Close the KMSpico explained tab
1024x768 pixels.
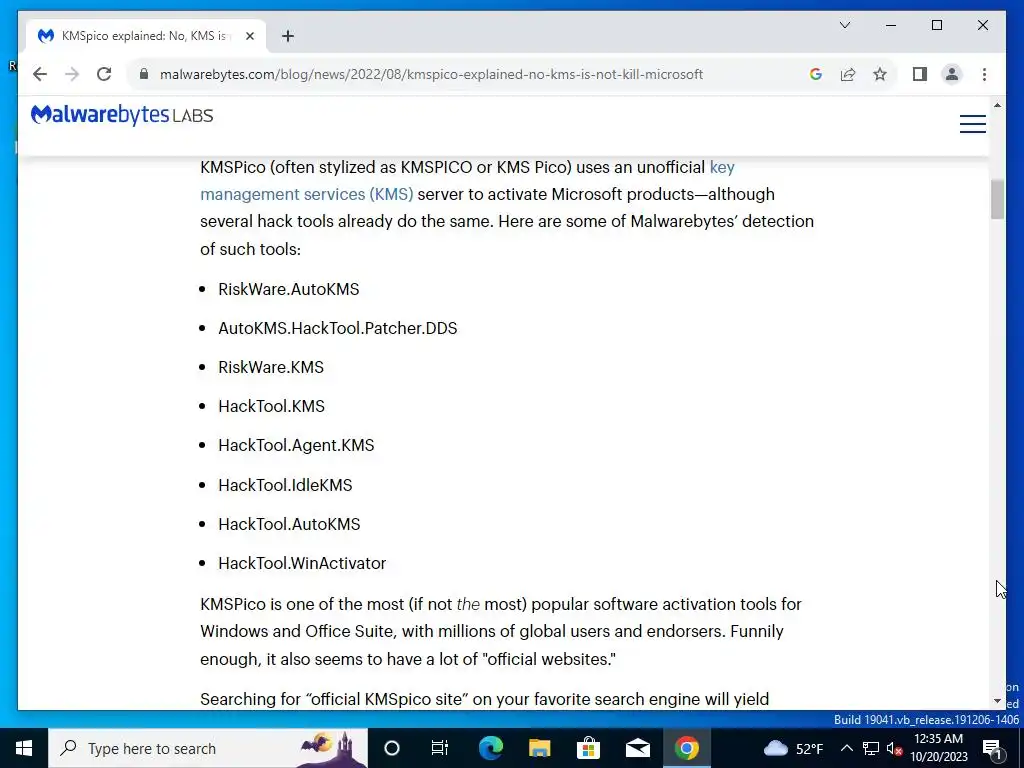point(249,36)
